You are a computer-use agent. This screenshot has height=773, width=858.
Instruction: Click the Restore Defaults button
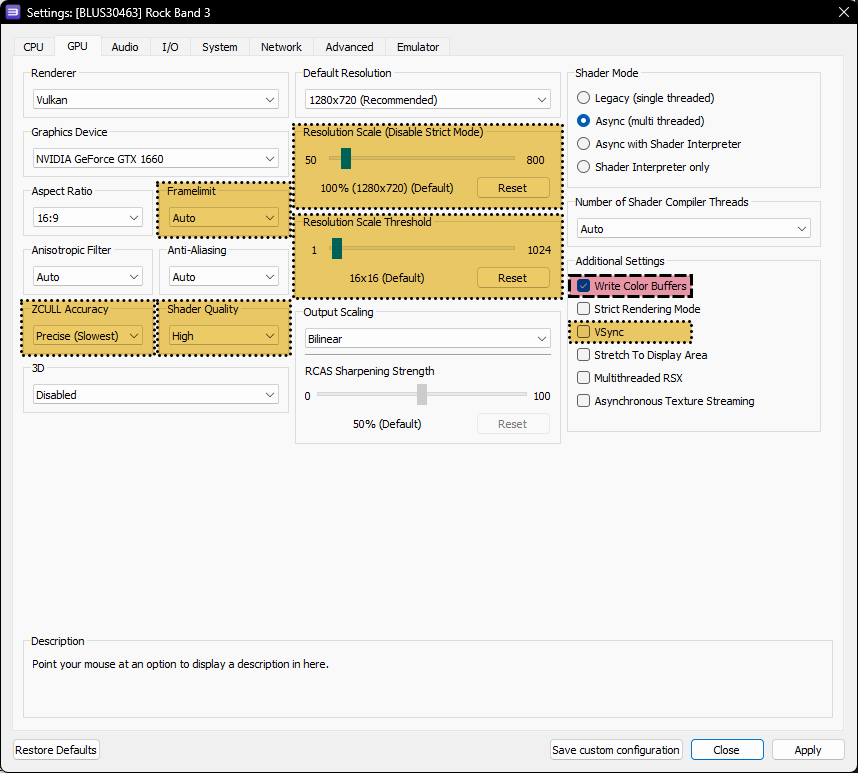click(56, 749)
